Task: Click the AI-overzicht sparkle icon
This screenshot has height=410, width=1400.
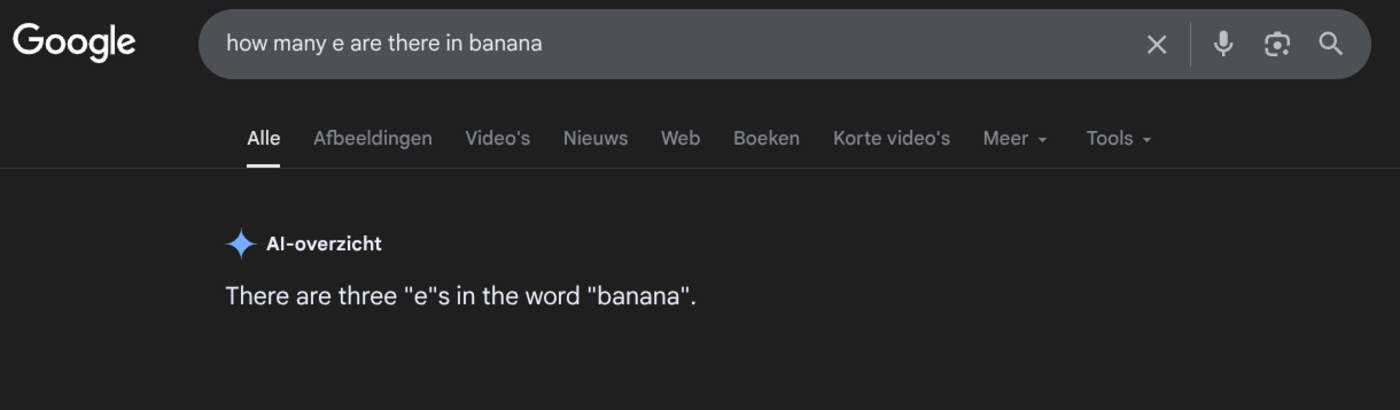Action: tap(241, 243)
